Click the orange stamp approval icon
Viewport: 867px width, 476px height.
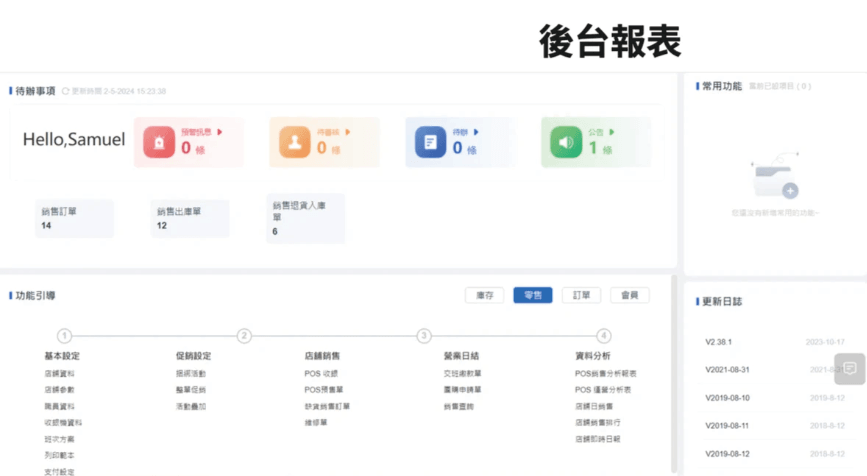point(295,142)
